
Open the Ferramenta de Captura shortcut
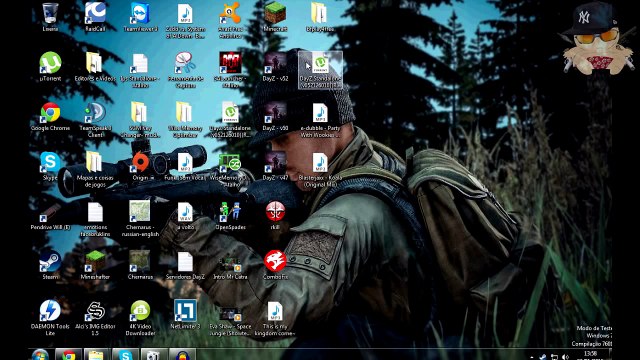pos(185,70)
